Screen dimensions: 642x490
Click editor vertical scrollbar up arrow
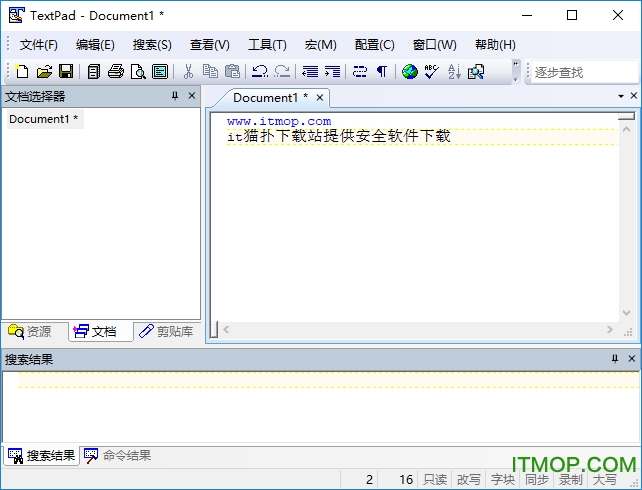click(626, 129)
